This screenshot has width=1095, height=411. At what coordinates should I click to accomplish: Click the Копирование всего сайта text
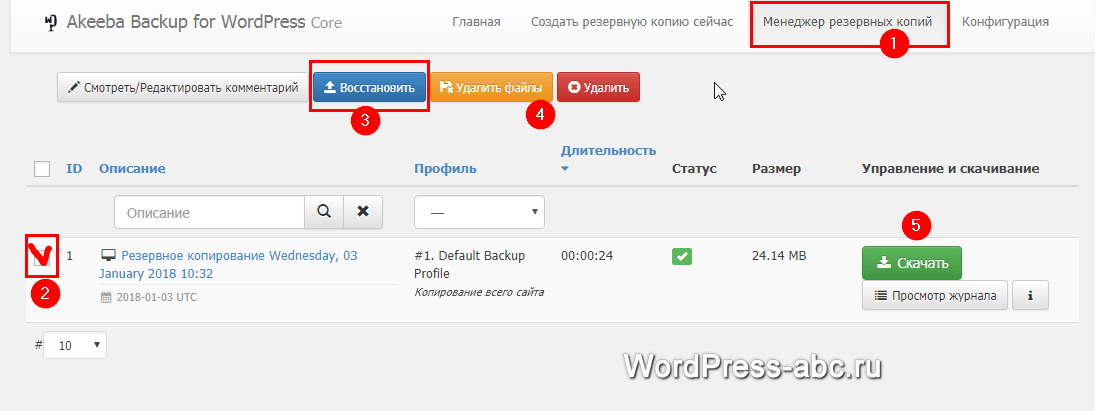coord(479,292)
